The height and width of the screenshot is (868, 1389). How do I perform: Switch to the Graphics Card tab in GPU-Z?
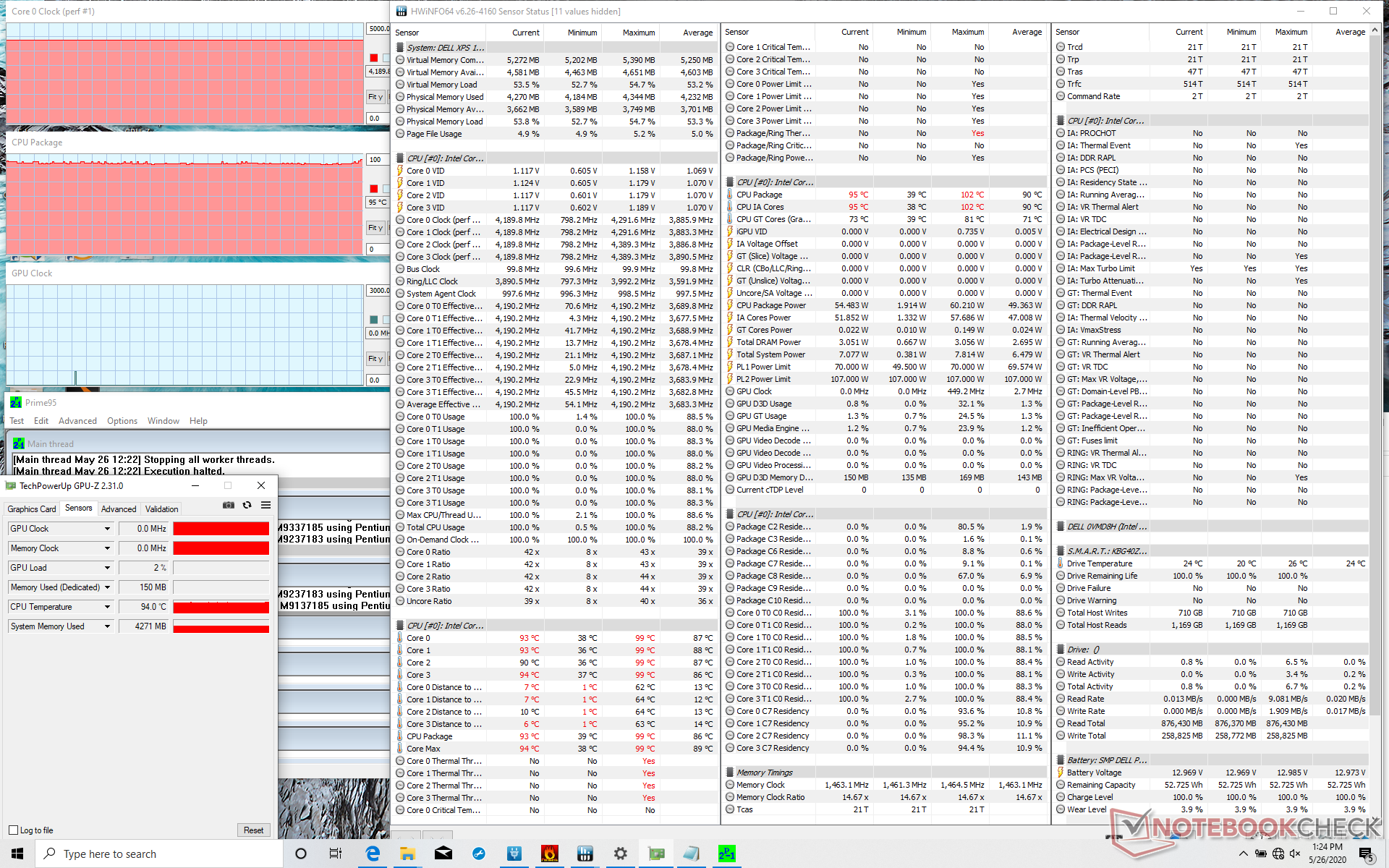coord(32,509)
